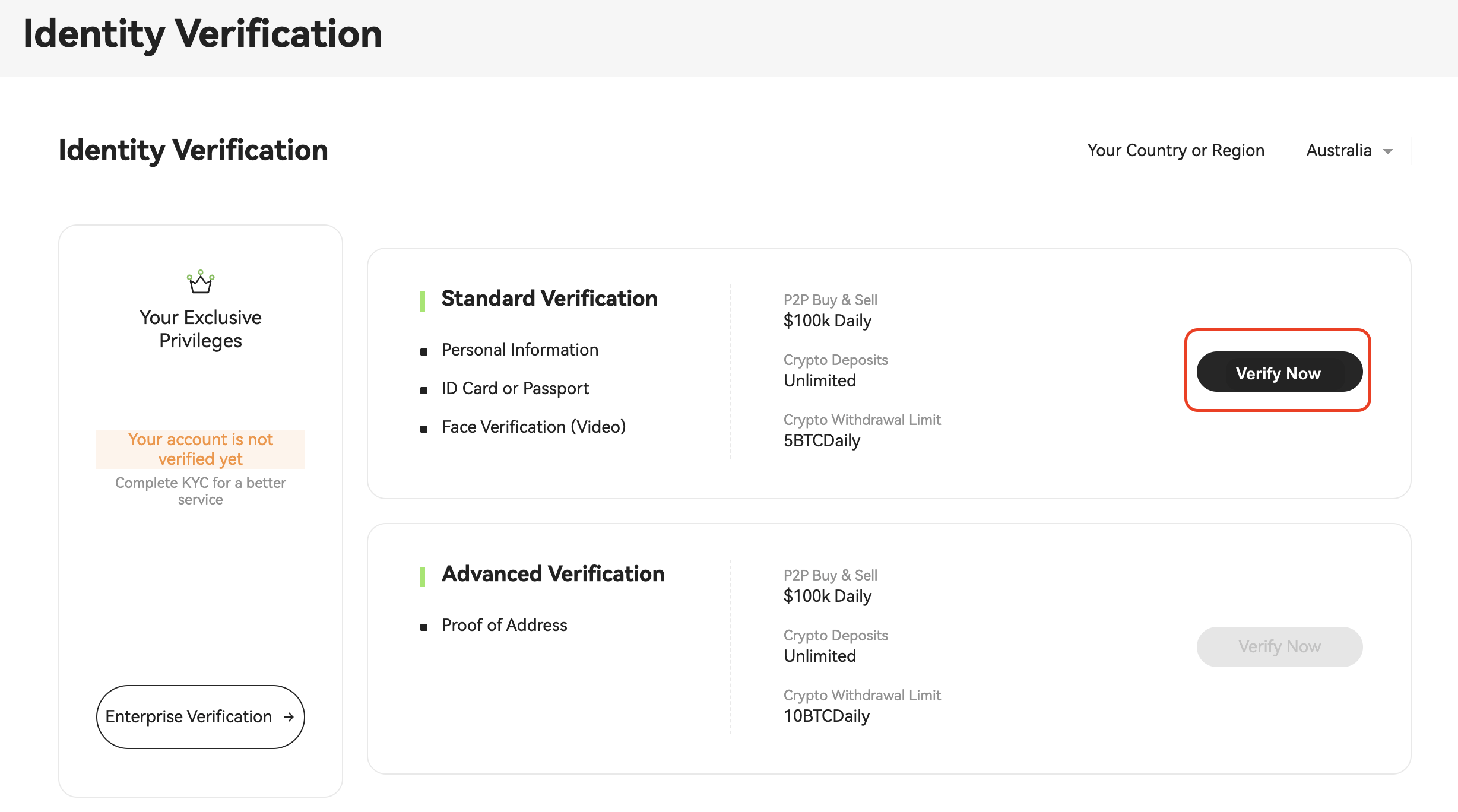
Task: Click the green bar beside Standard Verification
Action: click(423, 301)
